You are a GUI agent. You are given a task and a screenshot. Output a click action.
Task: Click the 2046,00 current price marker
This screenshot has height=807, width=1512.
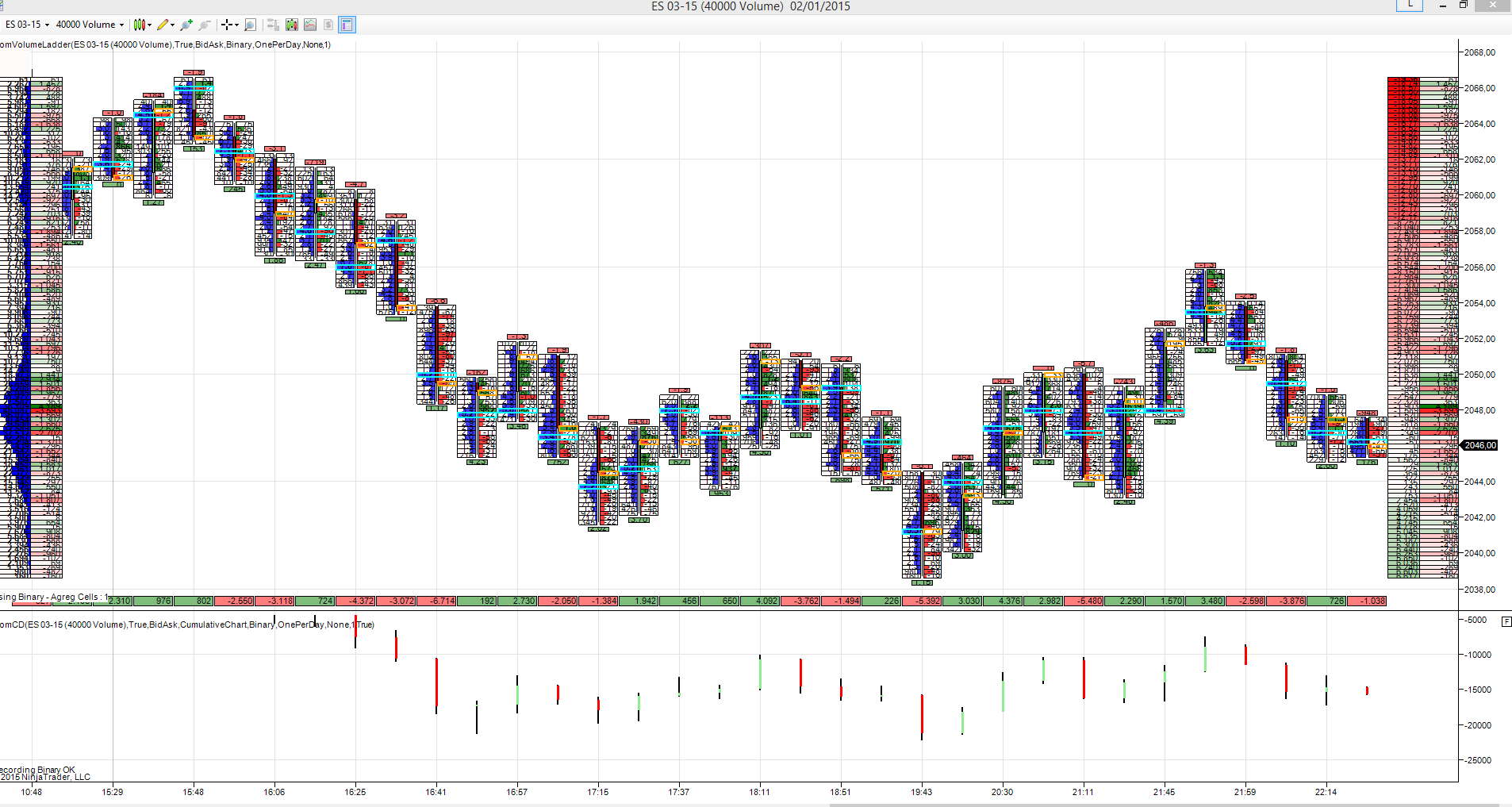1479,445
